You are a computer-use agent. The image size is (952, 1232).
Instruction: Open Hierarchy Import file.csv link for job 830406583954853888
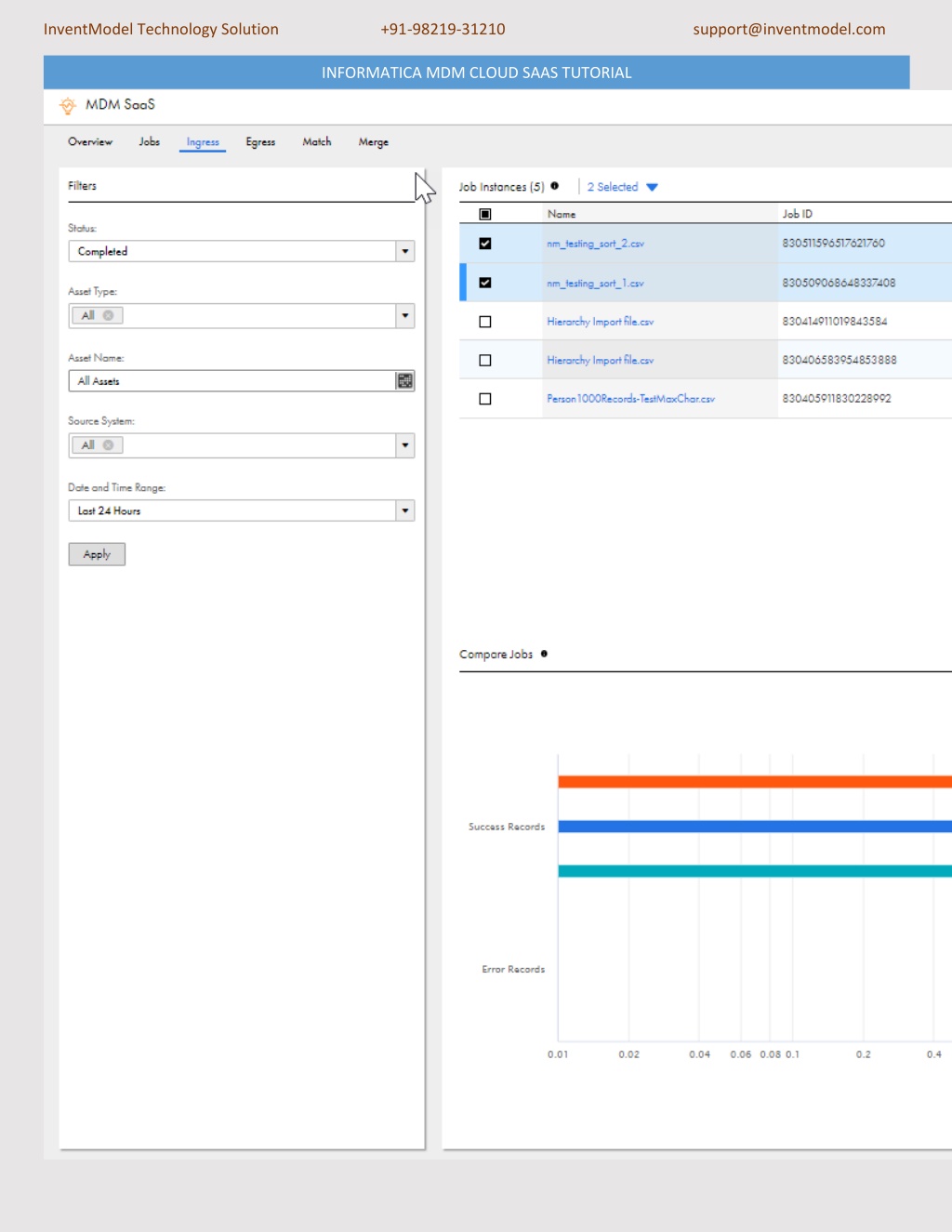(601, 360)
